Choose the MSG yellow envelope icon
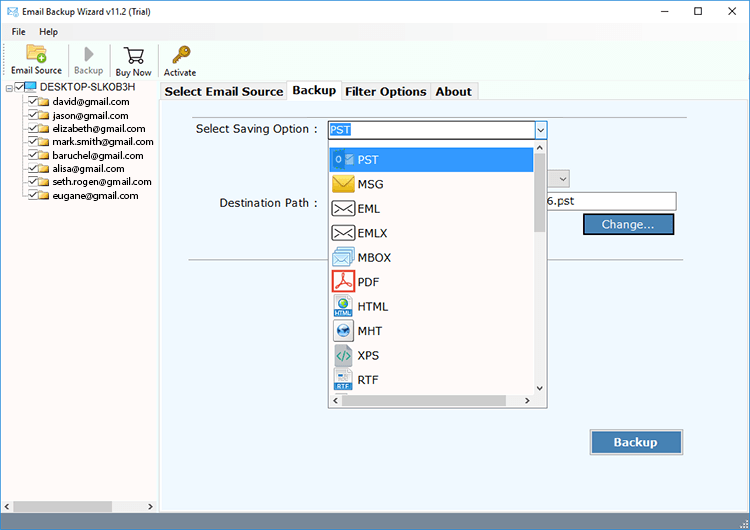Image resolution: width=750 pixels, height=530 pixels. coord(343,184)
